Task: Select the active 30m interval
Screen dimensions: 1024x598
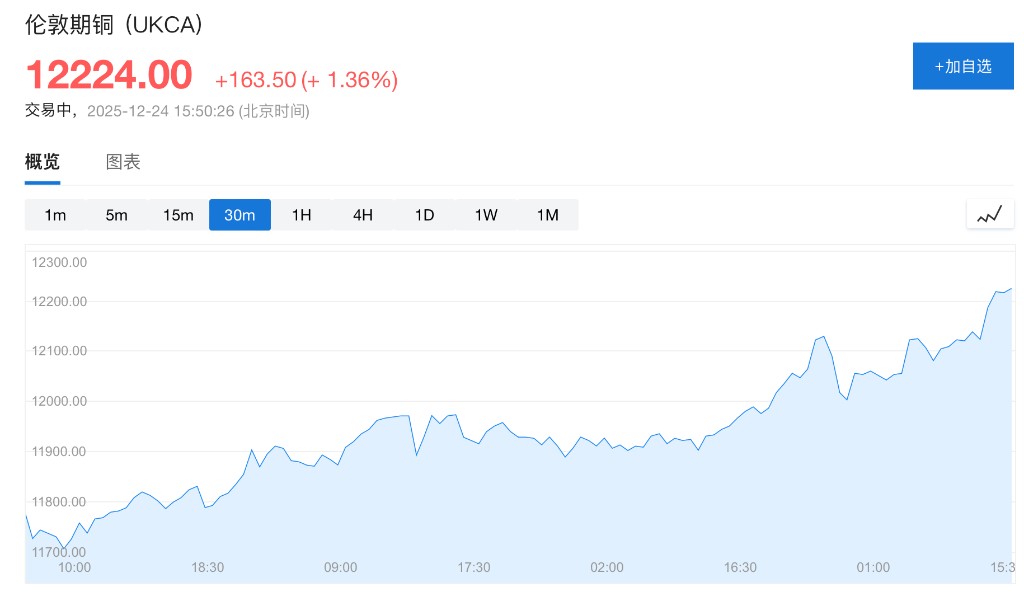Action: tap(240, 215)
